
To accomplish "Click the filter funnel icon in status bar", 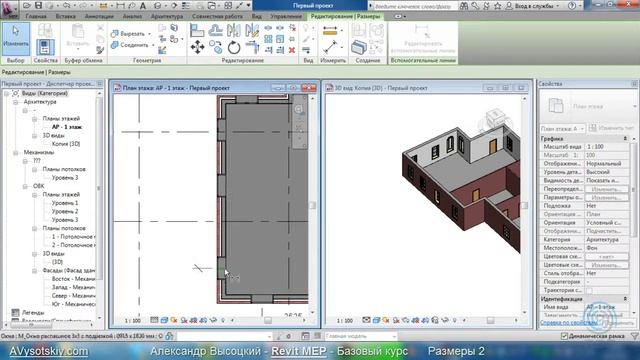I will click(x=634, y=336).
